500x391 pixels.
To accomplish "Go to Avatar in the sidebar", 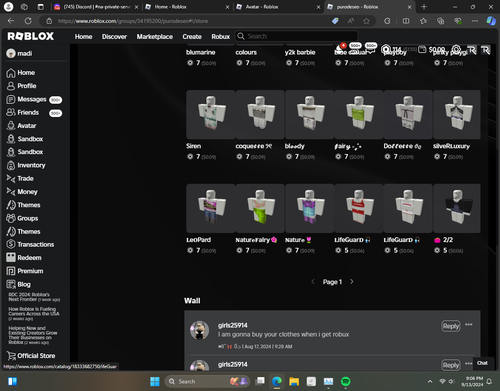I will pos(21,126).
